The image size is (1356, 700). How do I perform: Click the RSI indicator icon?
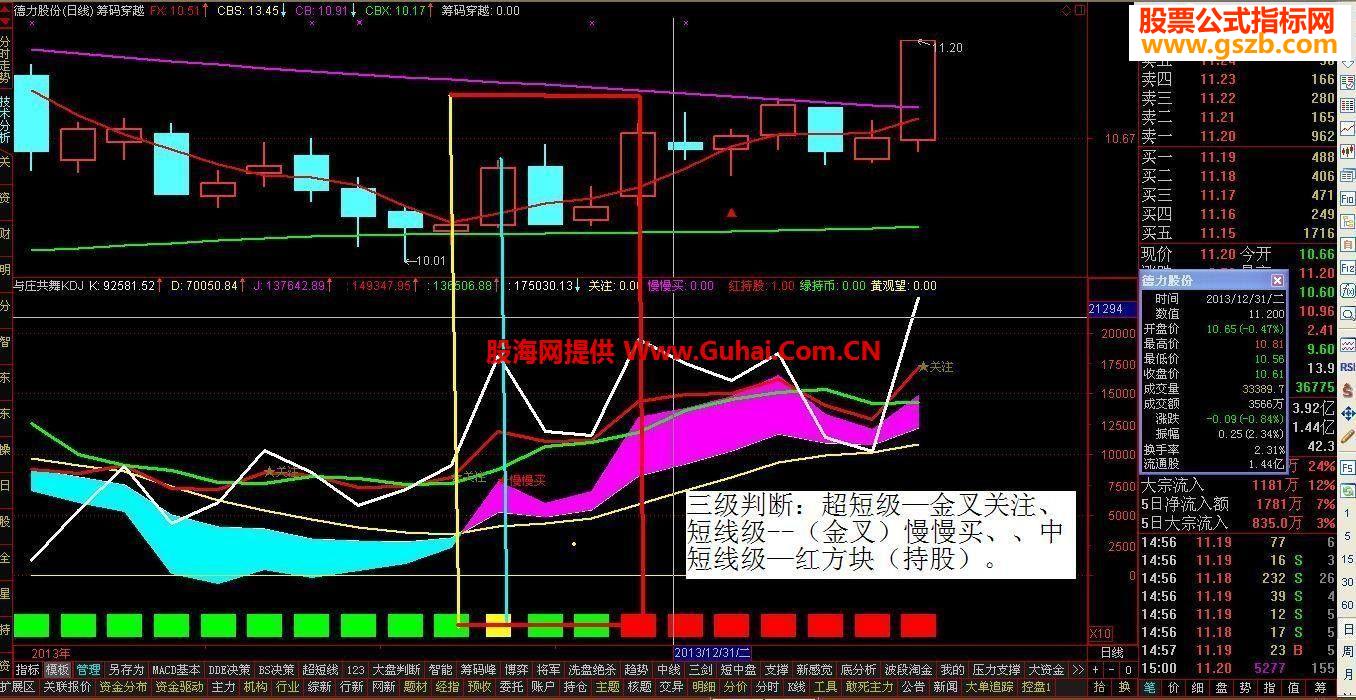[x=1347, y=367]
